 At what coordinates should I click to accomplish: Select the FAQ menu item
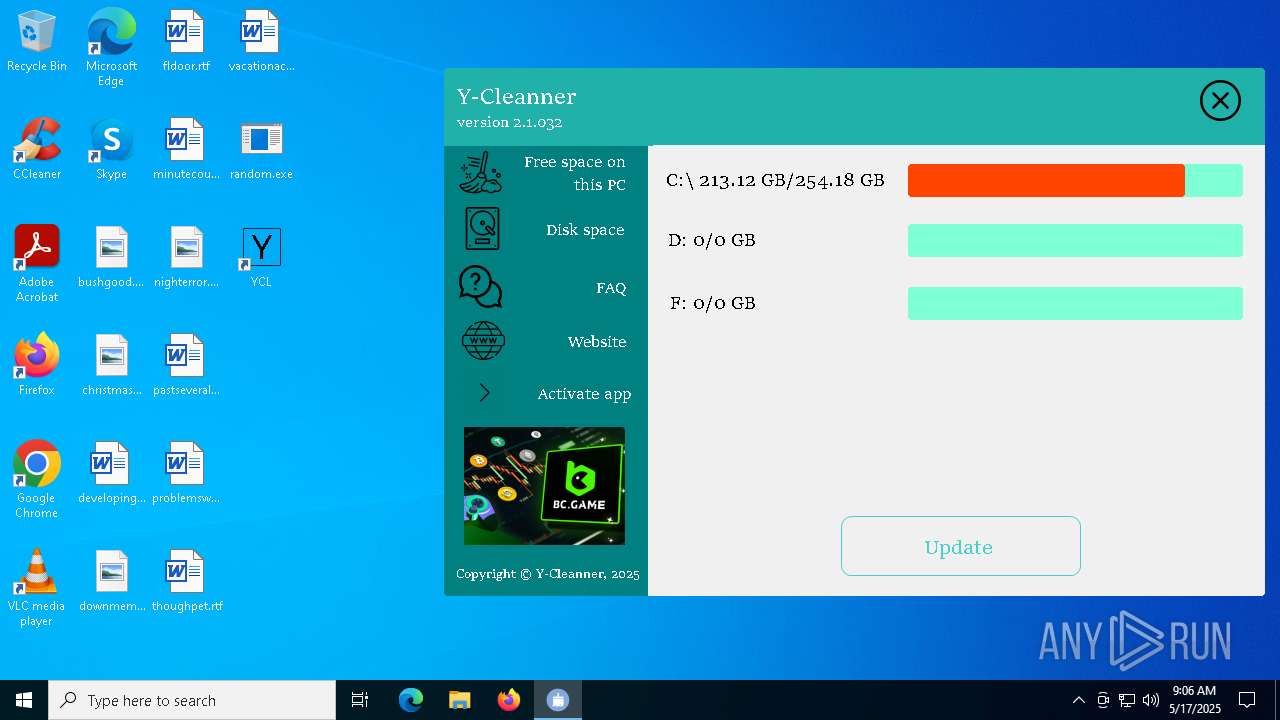(611, 288)
